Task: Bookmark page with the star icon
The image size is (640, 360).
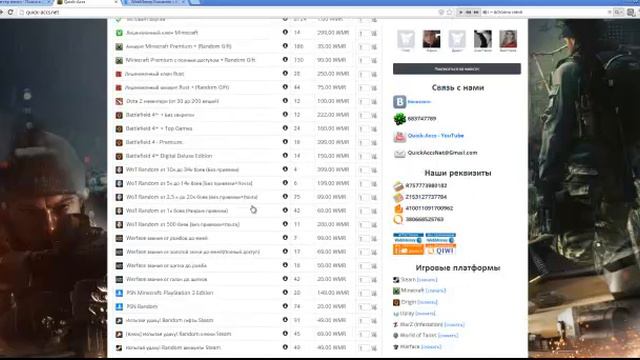Action: pos(449,12)
